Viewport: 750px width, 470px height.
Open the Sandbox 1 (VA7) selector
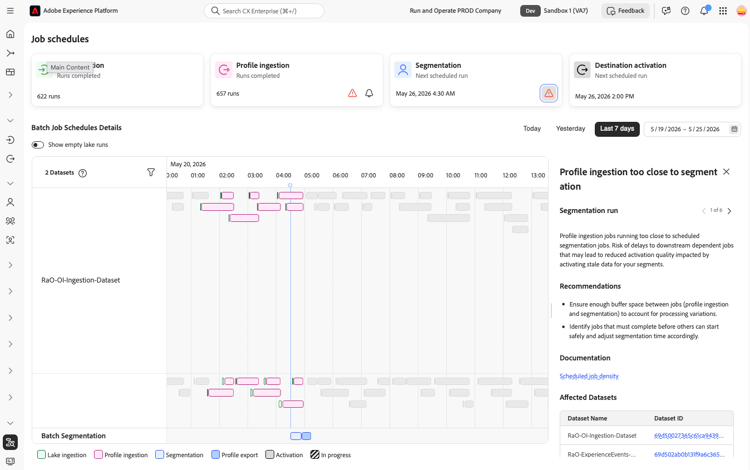click(566, 11)
